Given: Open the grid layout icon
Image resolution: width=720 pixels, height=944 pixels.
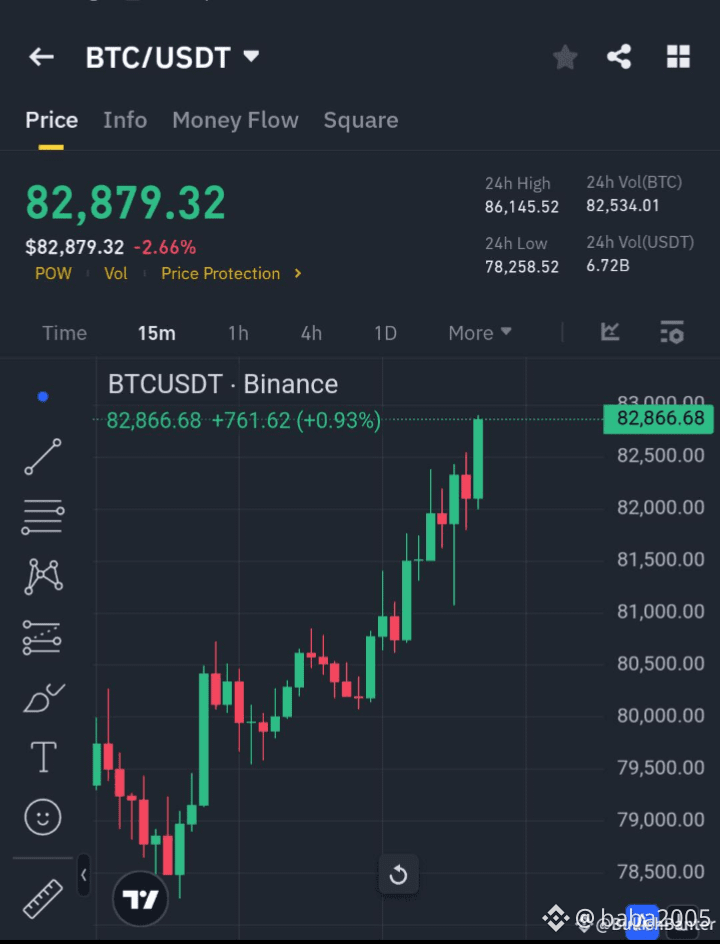Looking at the screenshot, I should point(678,57).
